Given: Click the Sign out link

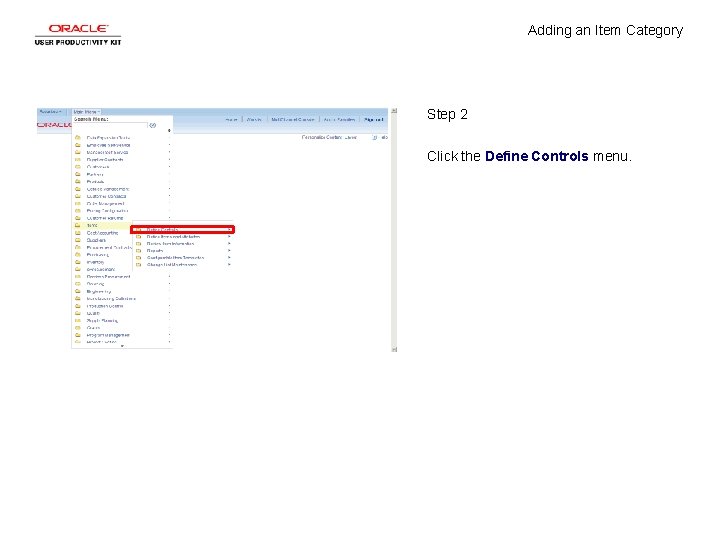Looking at the screenshot, I should (x=373, y=120).
